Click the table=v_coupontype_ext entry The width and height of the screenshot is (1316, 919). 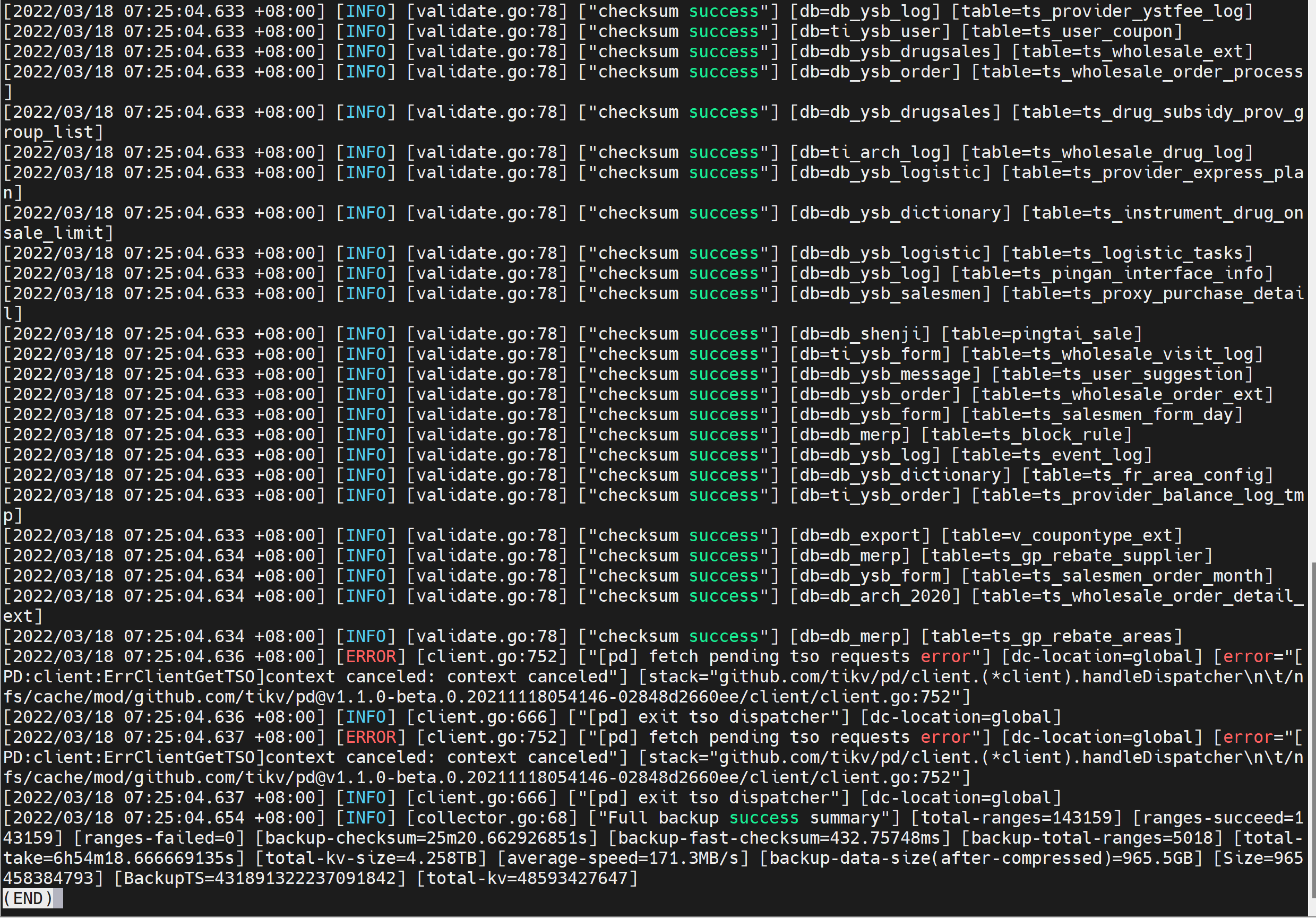coord(1061,536)
